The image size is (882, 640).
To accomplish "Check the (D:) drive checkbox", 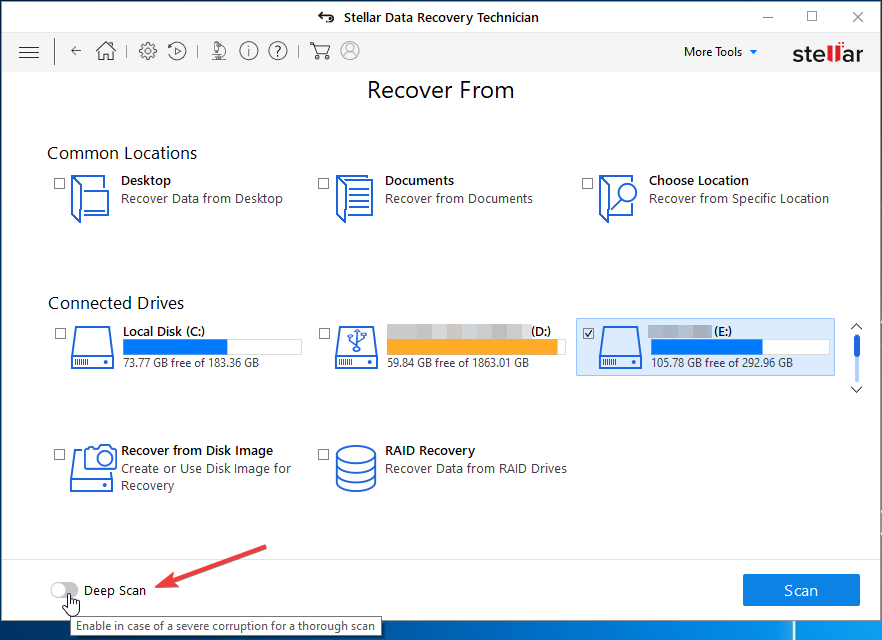I will pos(324,333).
